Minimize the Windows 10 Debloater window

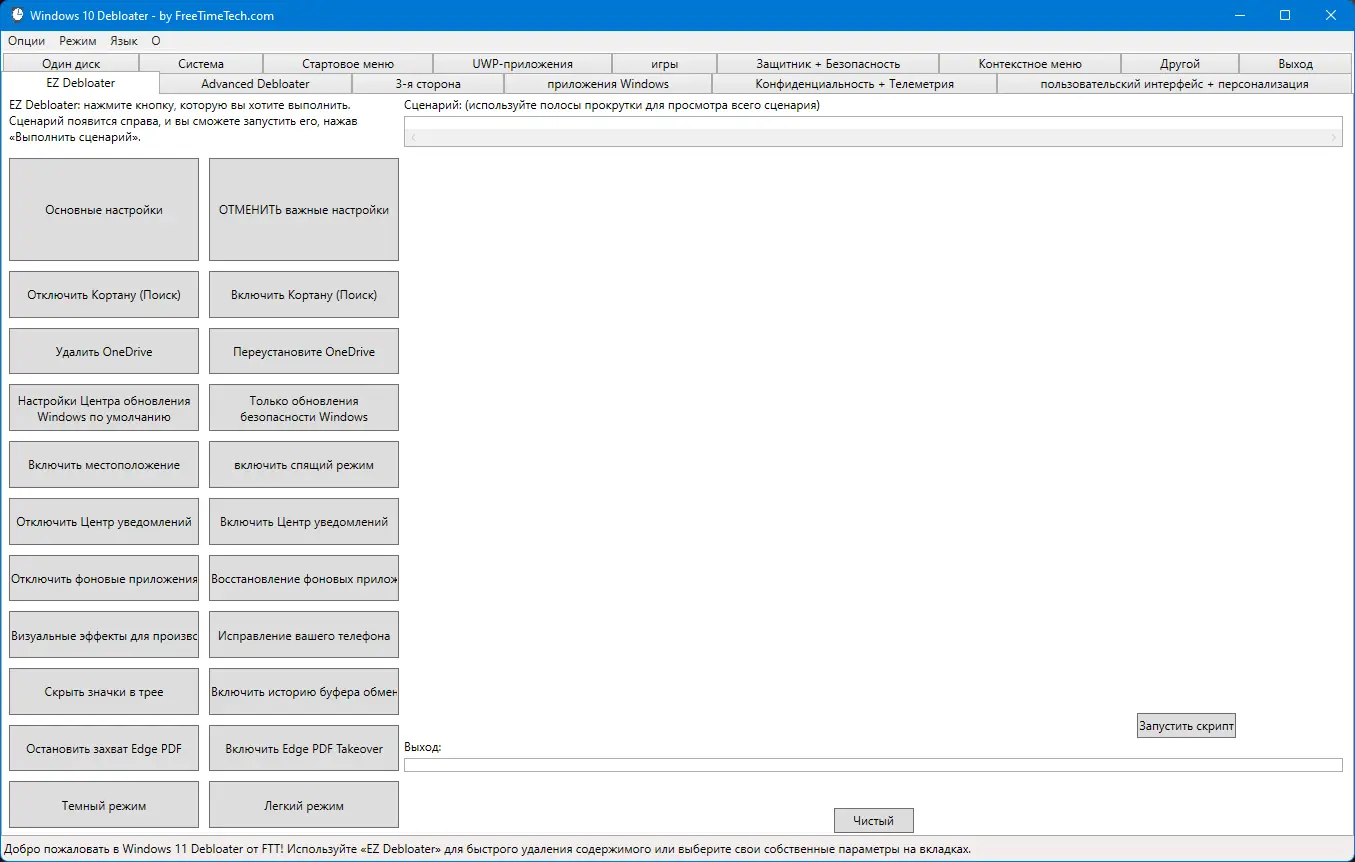point(1240,15)
